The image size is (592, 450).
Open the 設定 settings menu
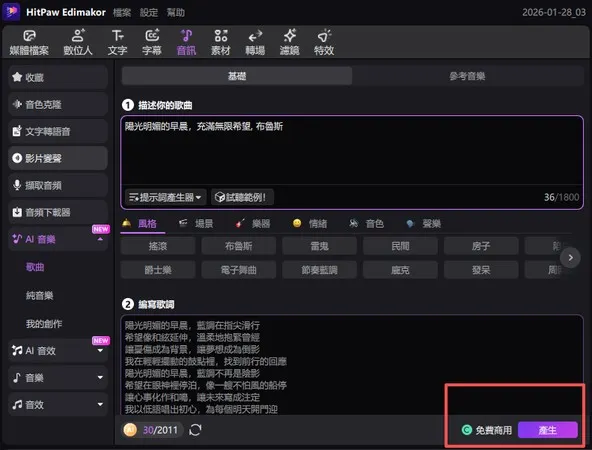149,12
